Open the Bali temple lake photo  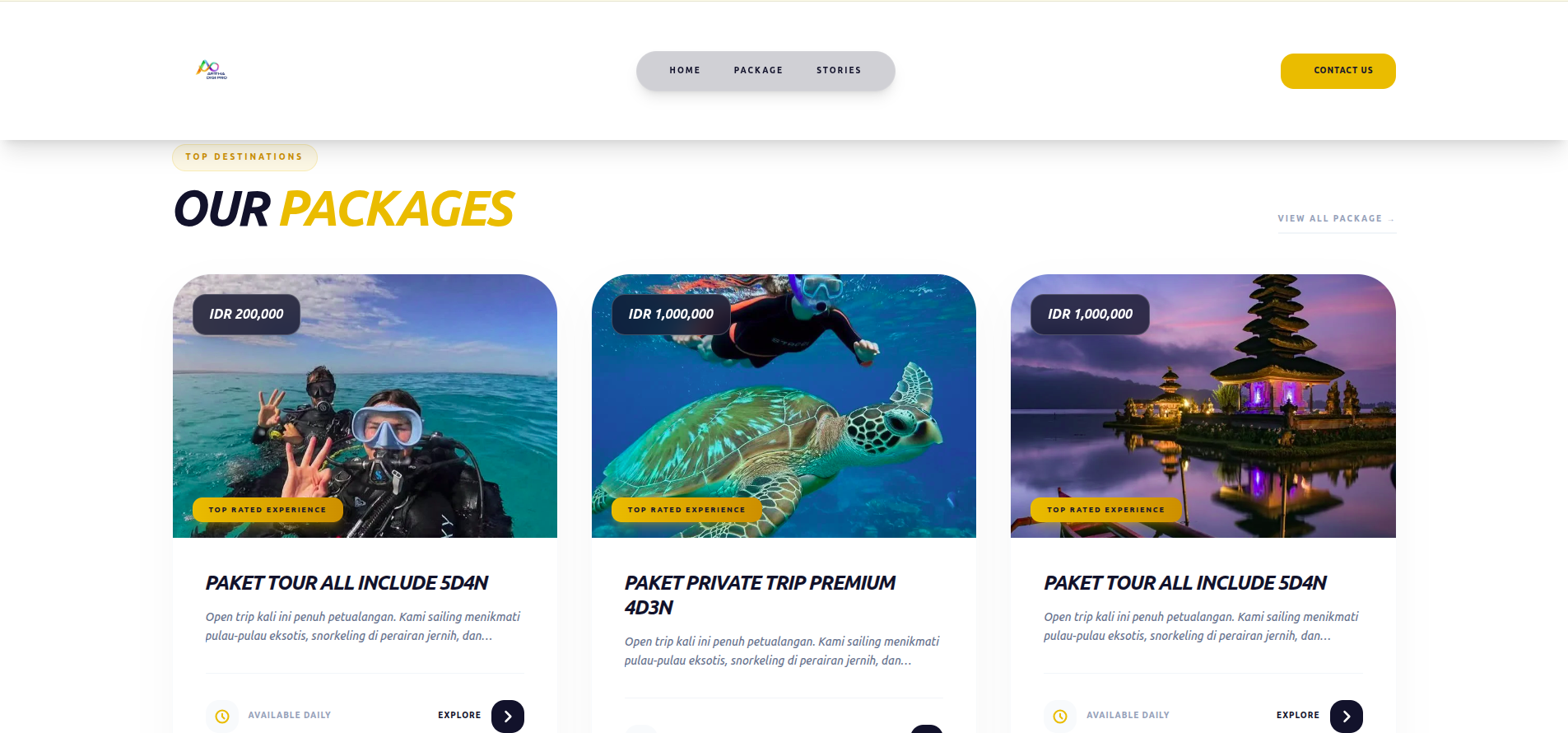click(x=1203, y=406)
